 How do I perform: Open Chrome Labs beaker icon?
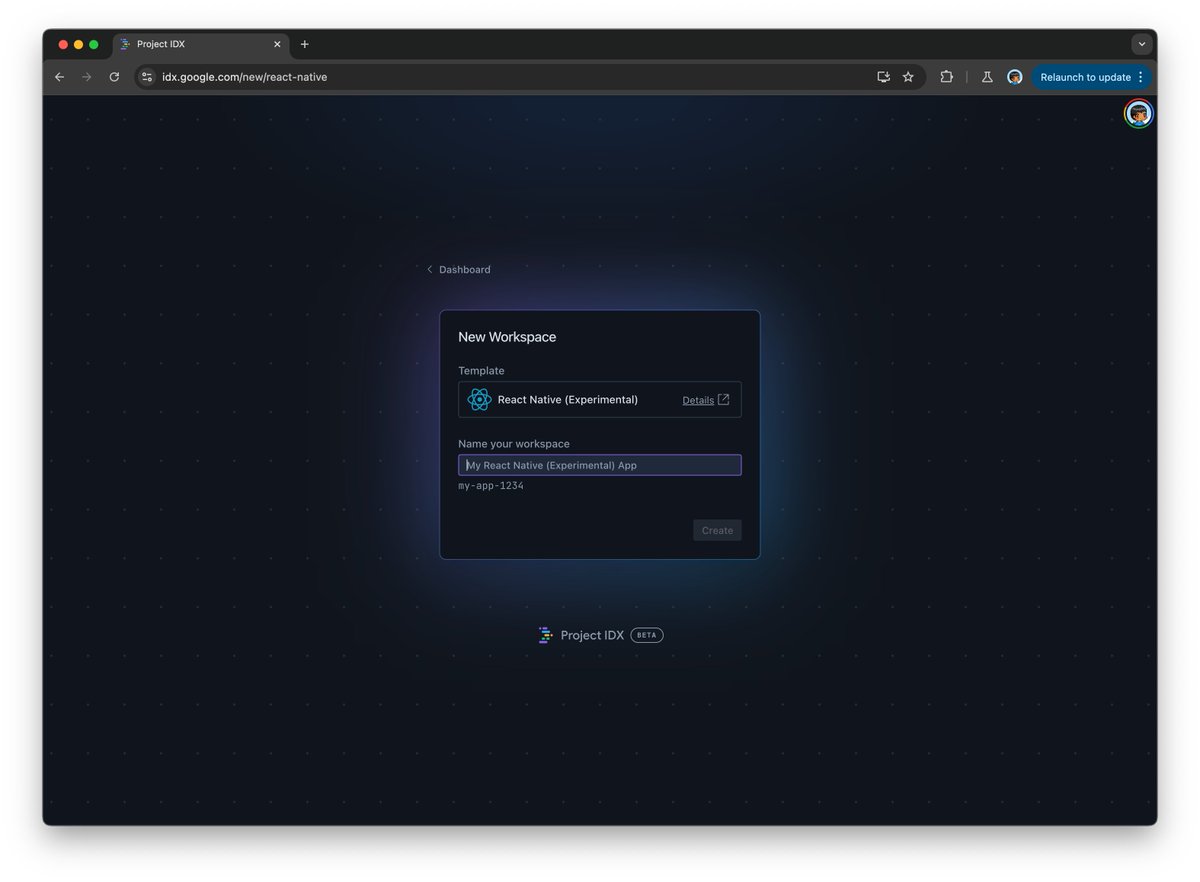click(987, 76)
